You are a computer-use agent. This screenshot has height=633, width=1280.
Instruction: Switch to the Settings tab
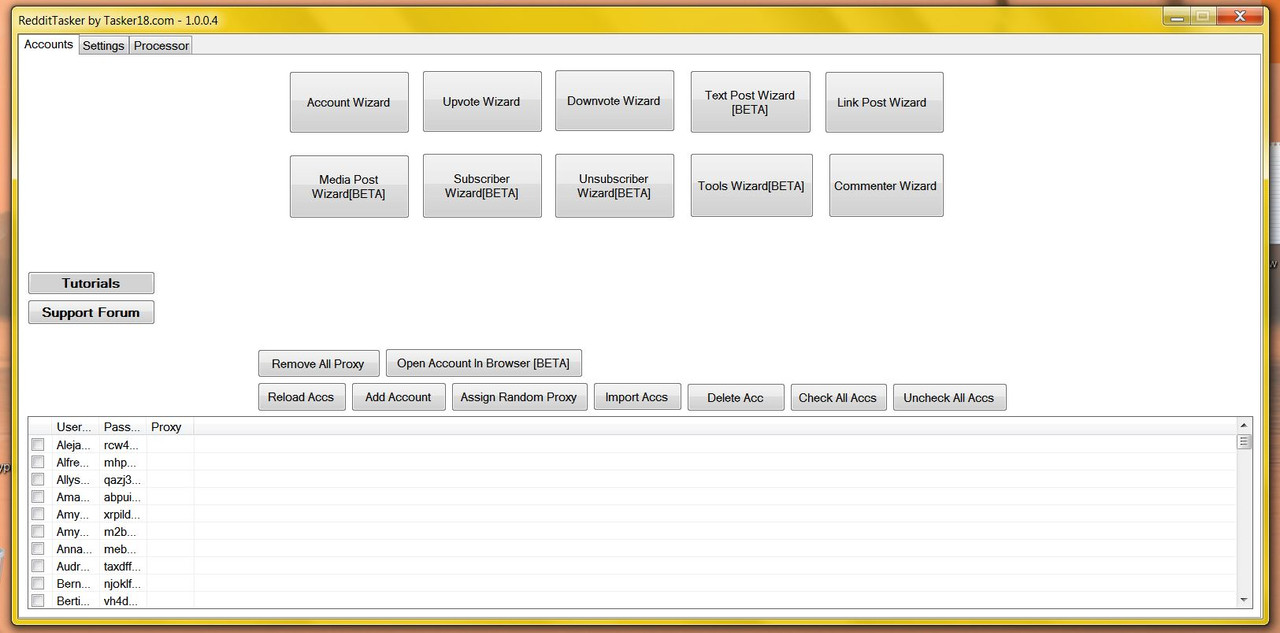104,45
